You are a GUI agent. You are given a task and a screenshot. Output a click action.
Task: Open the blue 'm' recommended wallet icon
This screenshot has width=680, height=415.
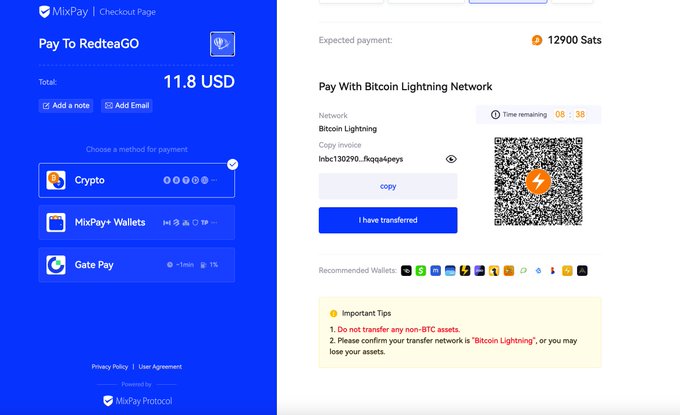[435, 271]
